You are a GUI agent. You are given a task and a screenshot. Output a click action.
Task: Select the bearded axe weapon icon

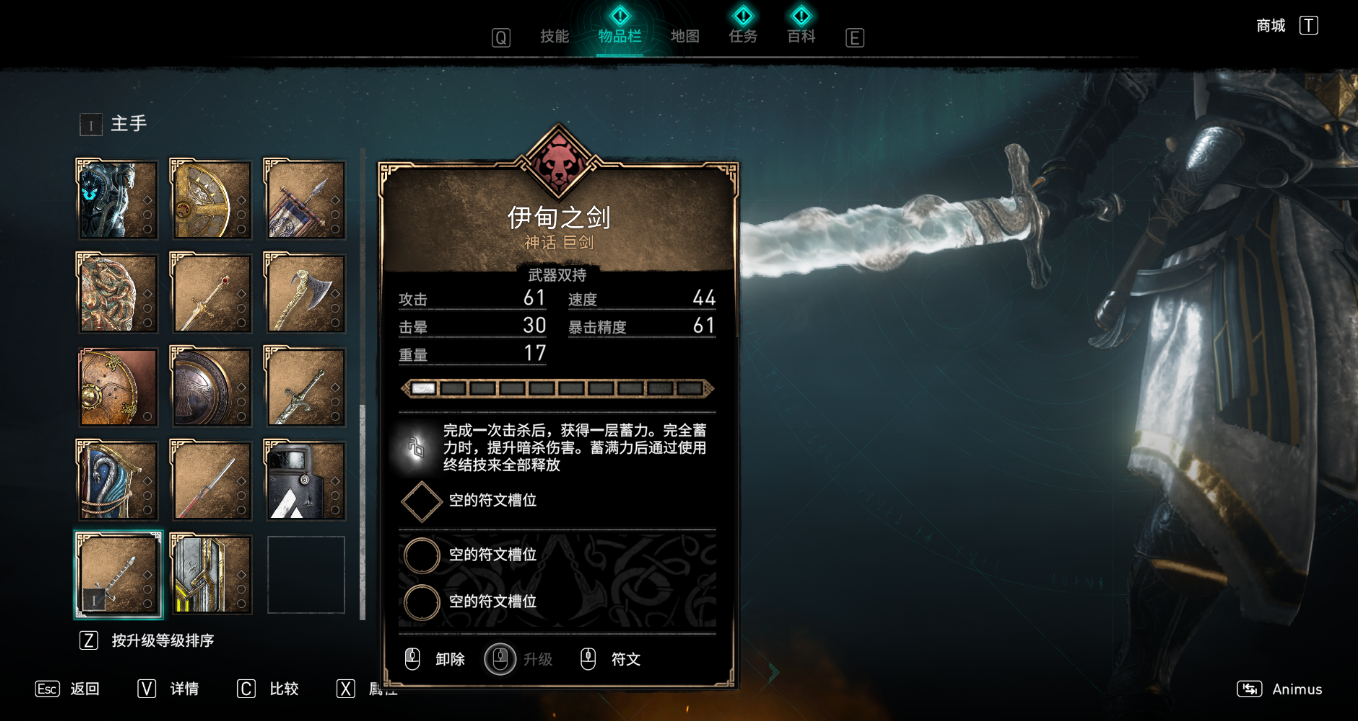pos(305,292)
